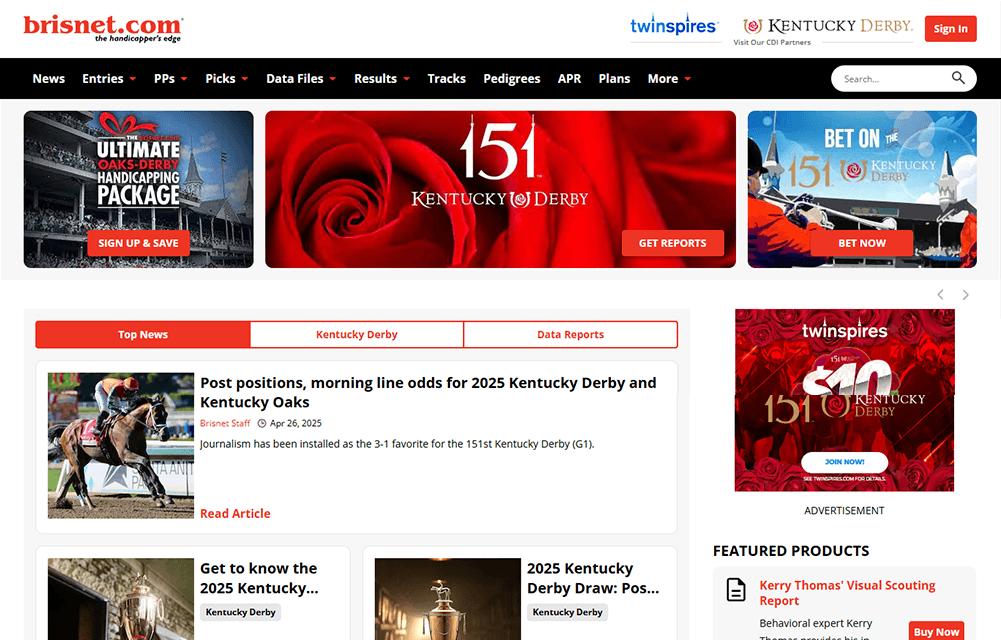The height and width of the screenshot is (640, 1001).
Task: Open Kerry Thomas' Visual Scouting Report link
Action: click(x=847, y=593)
